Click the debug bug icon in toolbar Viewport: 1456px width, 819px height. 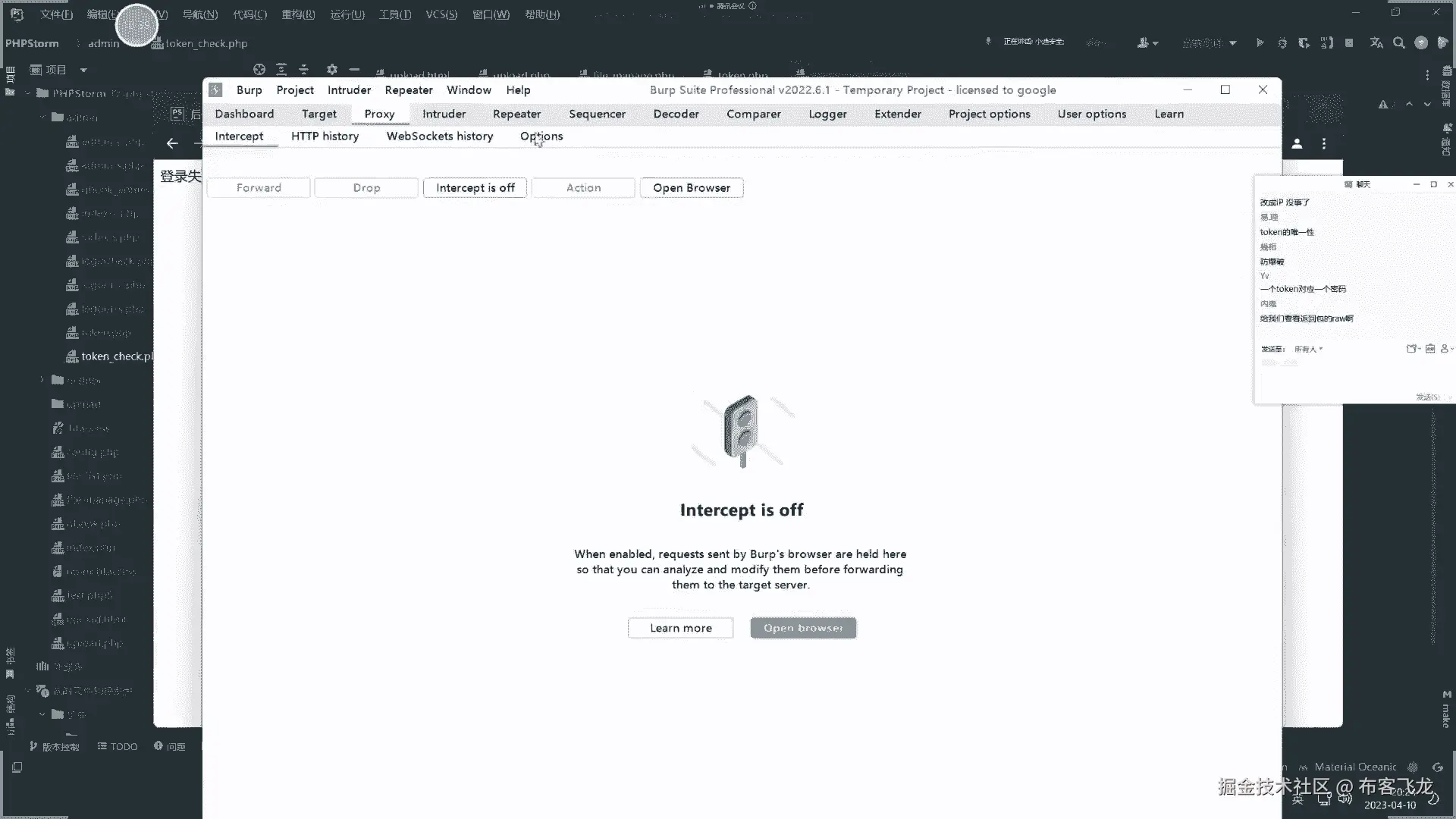pos(1282,42)
